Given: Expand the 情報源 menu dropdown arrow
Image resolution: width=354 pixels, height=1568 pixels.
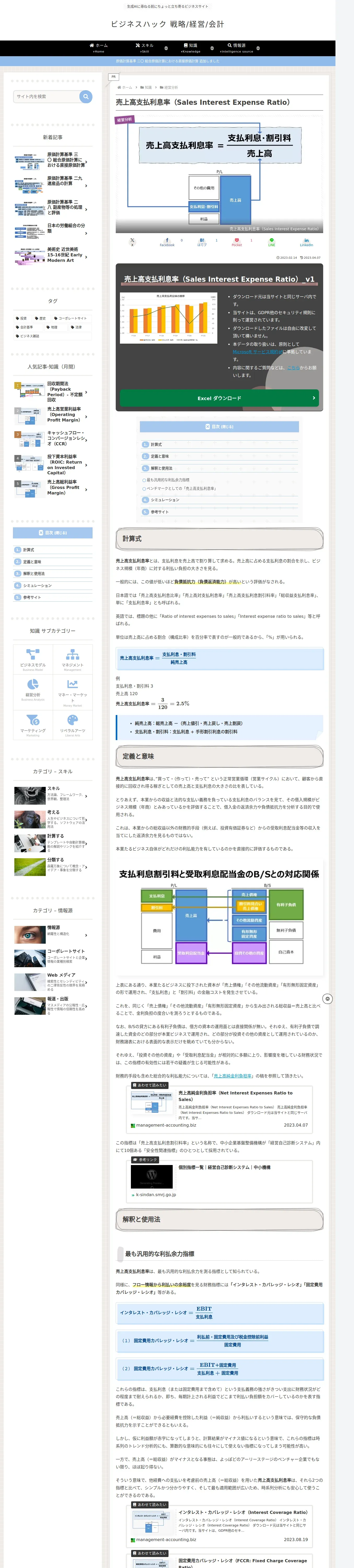Looking at the screenshot, I should tap(258, 48).
